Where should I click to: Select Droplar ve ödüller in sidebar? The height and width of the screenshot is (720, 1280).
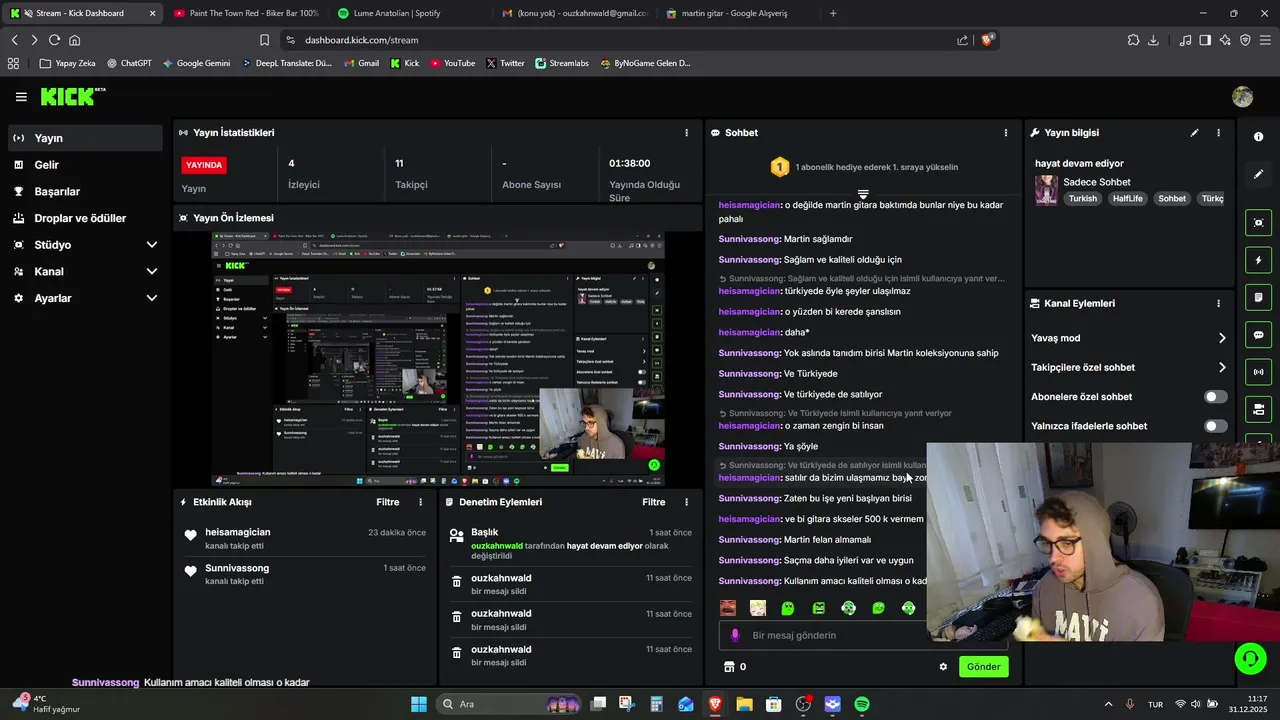click(85, 218)
